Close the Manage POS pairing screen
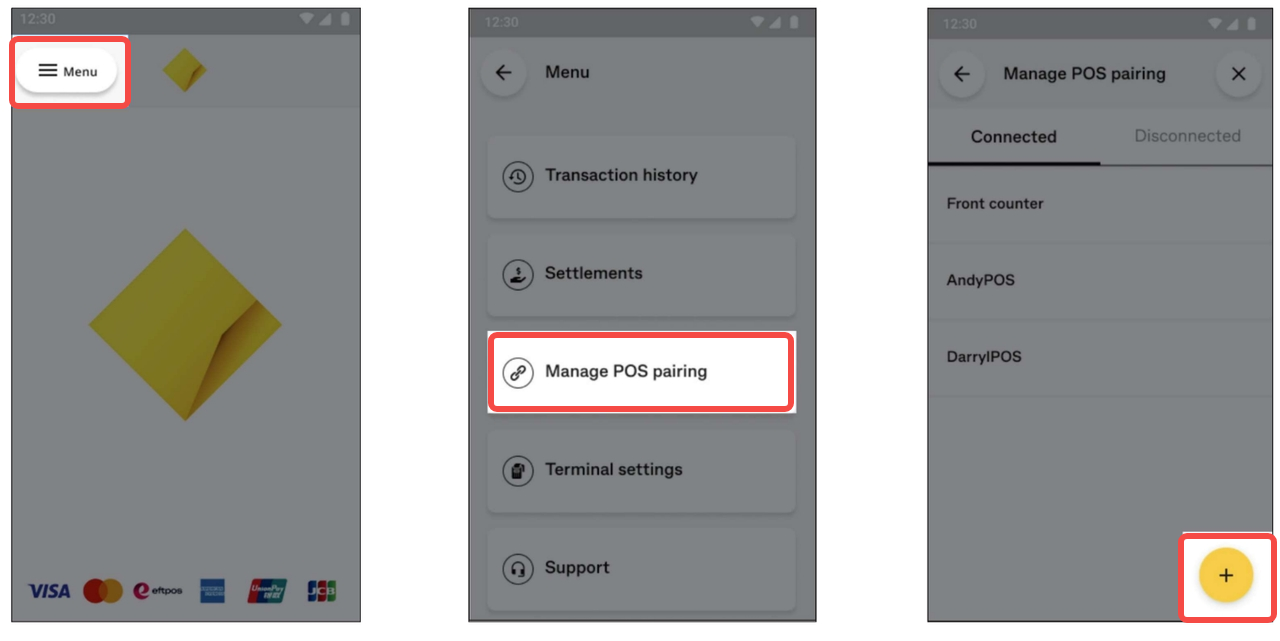 pos(1238,74)
